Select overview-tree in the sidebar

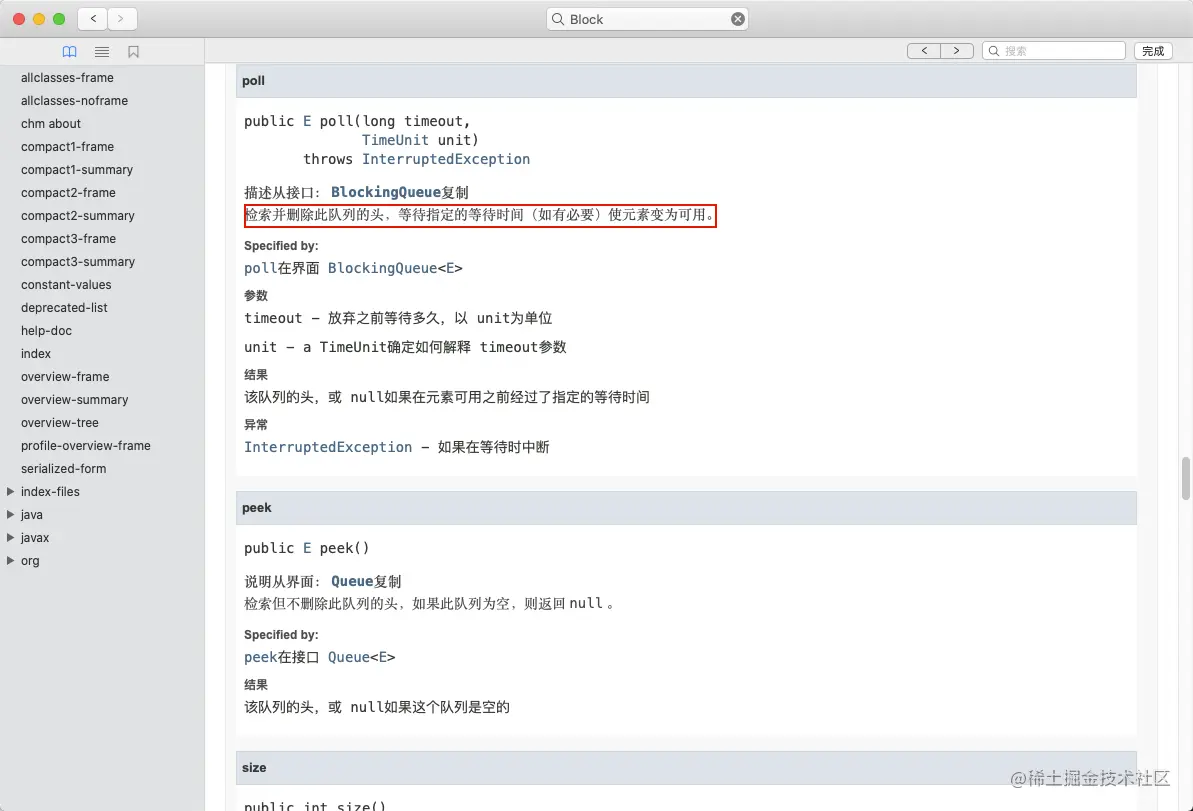(60, 422)
